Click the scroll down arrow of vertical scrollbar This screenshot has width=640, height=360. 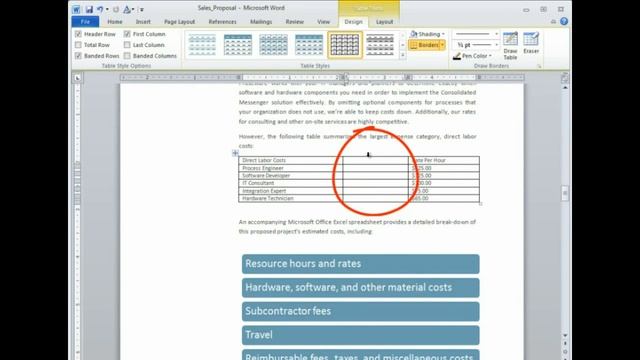point(565,336)
